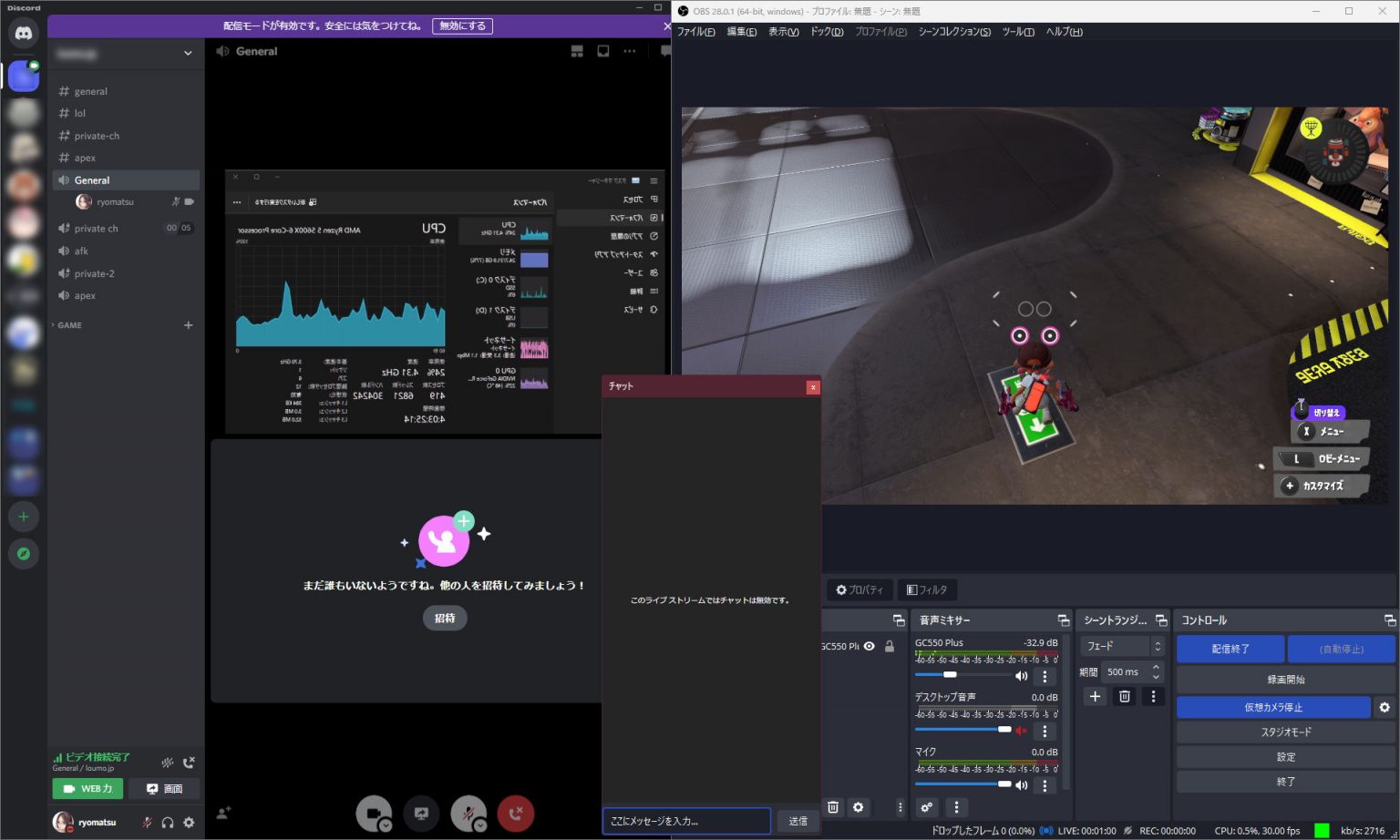Toggle visibility of GC550 Plus source
The image size is (1400, 840).
point(870,646)
